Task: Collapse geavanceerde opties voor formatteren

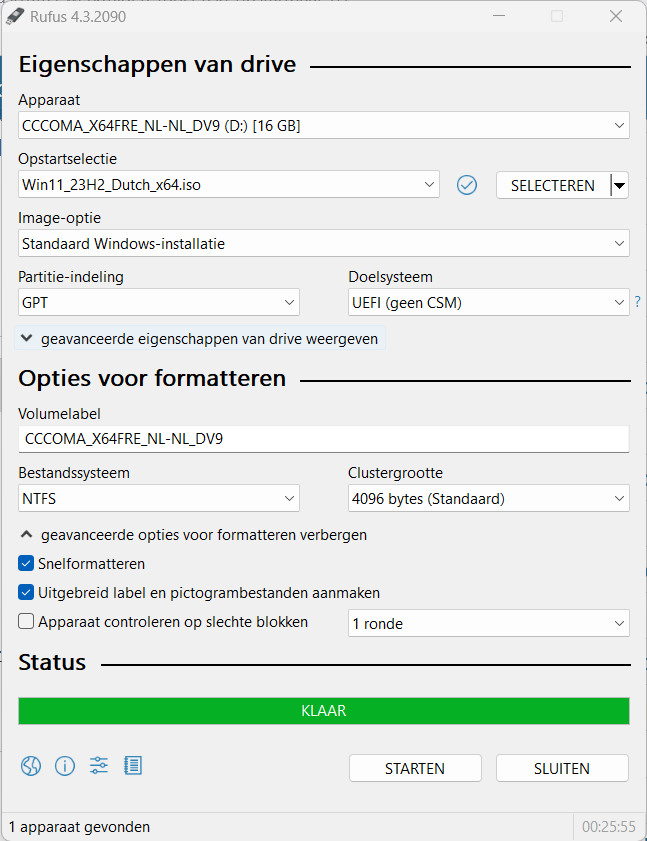Action: tap(193, 535)
